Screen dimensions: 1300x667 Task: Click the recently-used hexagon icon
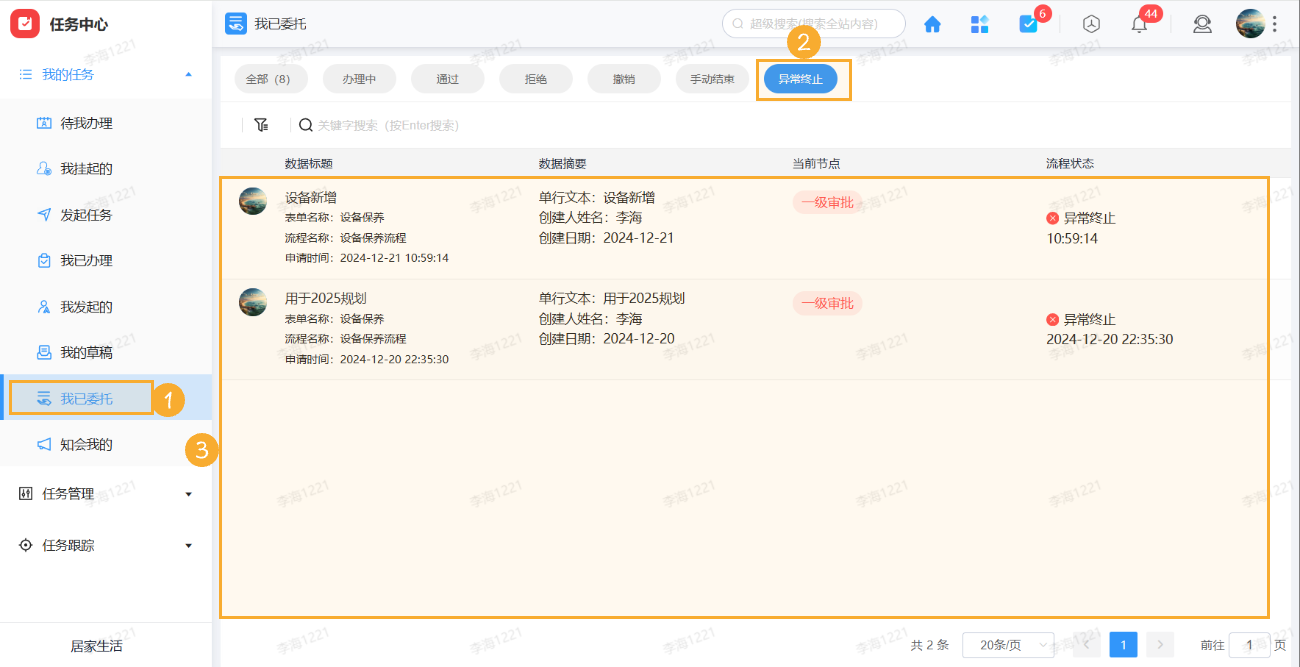tap(1090, 23)
